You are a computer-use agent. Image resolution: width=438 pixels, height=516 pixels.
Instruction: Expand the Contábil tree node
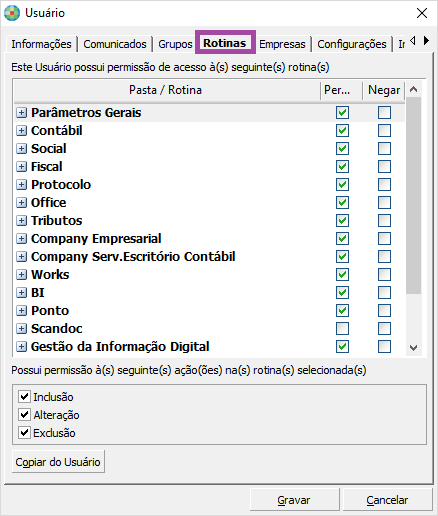coord(21,131)
